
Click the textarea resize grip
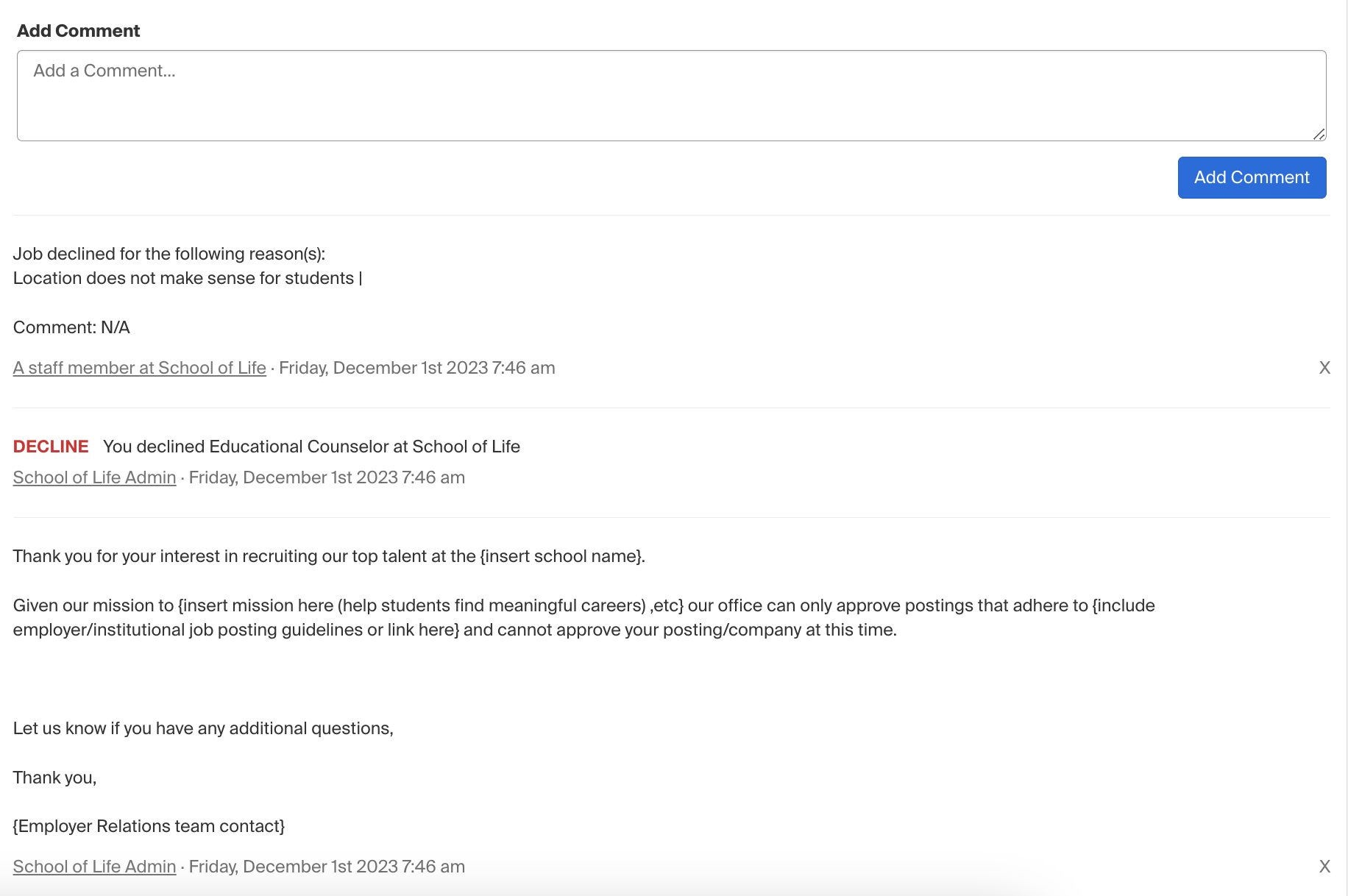[1320, 134]
